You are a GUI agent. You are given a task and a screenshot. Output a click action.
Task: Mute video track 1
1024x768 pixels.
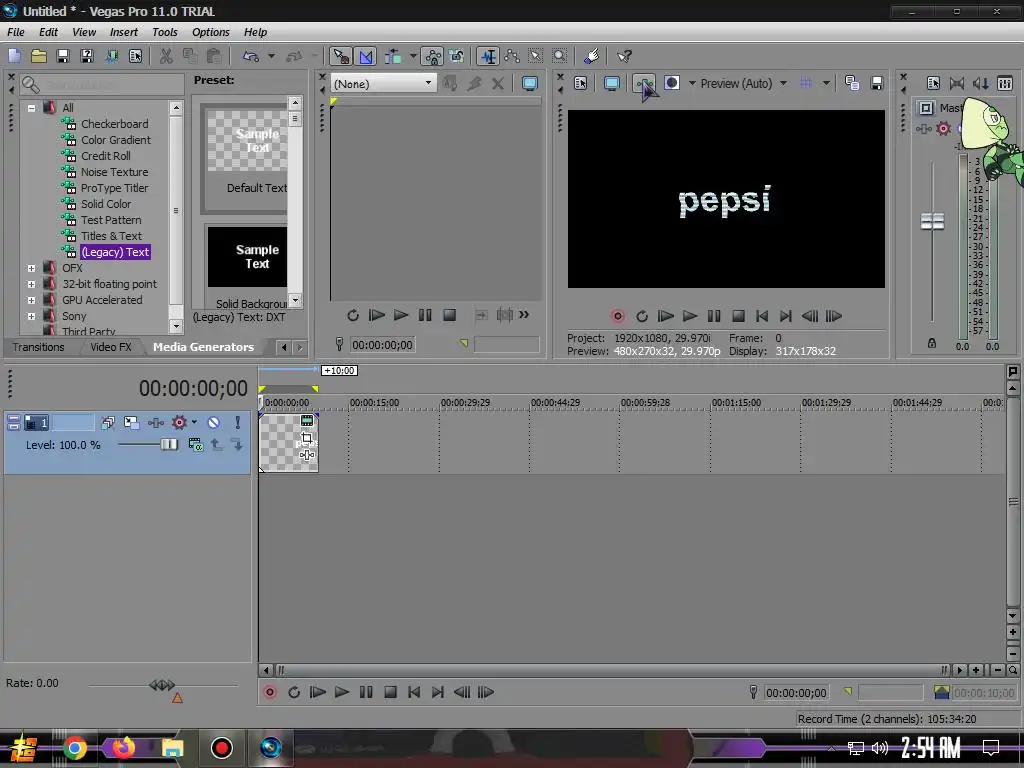pos(214,423)
